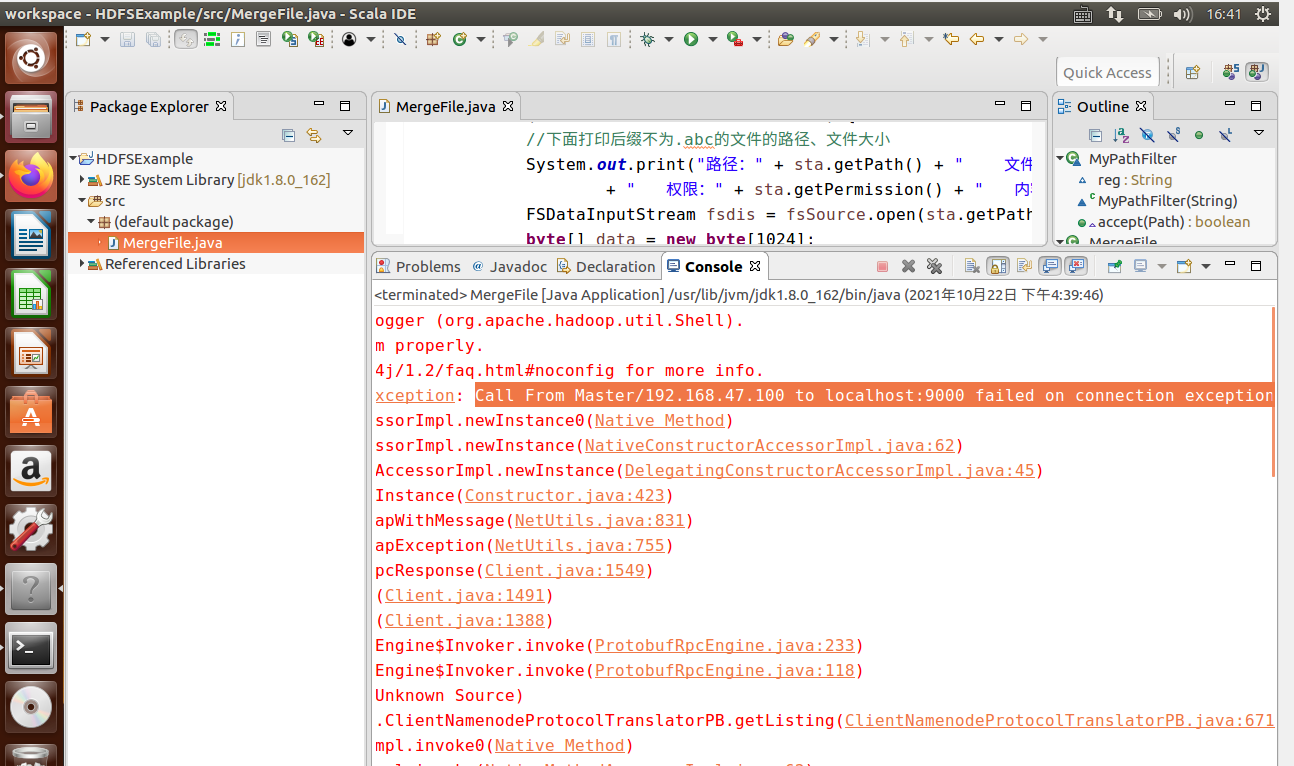
Task: Click the New Java Class icon
Action: click(460, 39)
